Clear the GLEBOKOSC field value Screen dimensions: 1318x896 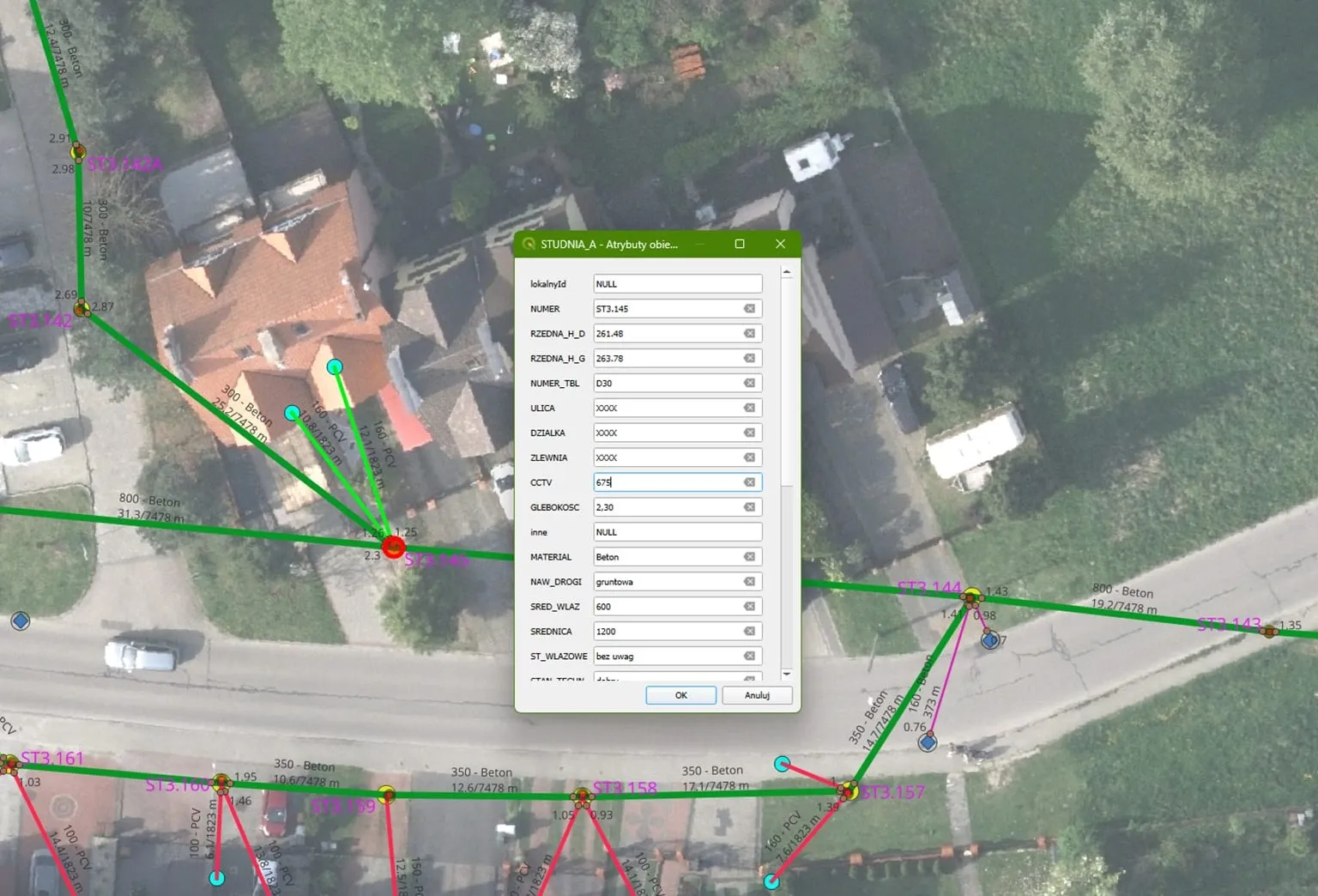[x=749, y=508]
